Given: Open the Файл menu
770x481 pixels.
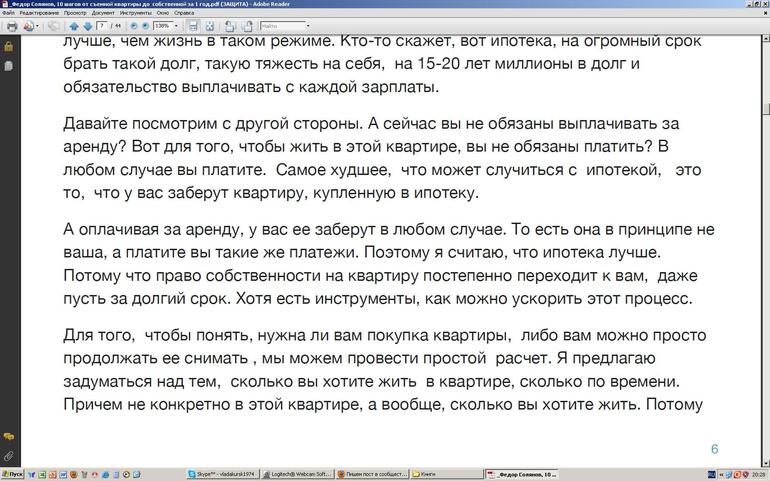Looking at the screenshot, I should click(x=9, y=13).
